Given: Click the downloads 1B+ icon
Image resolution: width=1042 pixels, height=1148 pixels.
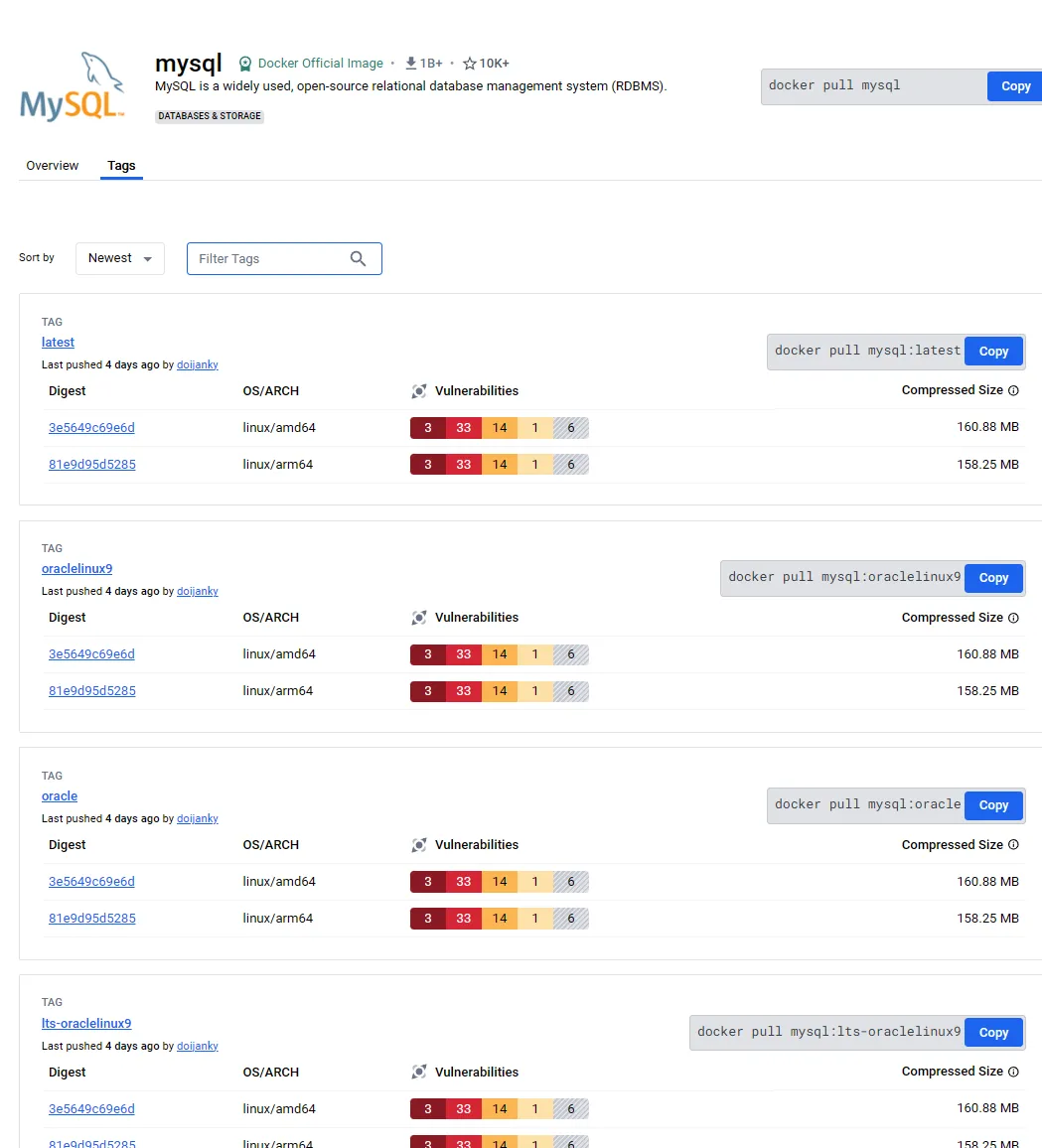Looking at the screenshot, I should (411, 63).
